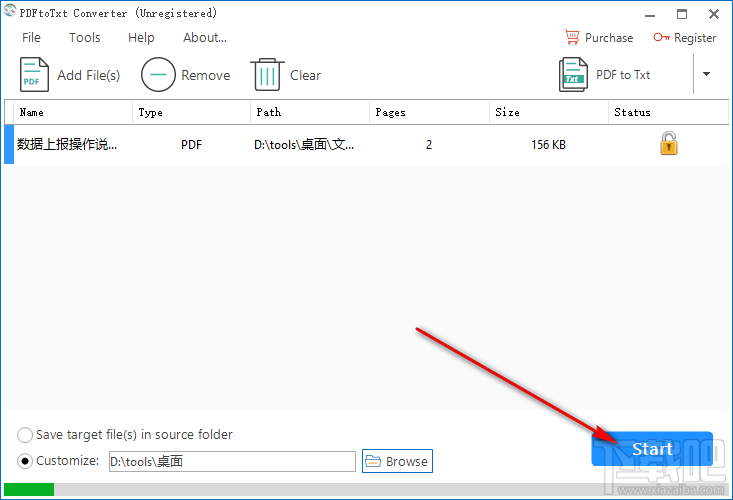Image resolution: width=733 pixels, height=500 pixels.
Task: Click the Customize output path field
Action: 232,461
